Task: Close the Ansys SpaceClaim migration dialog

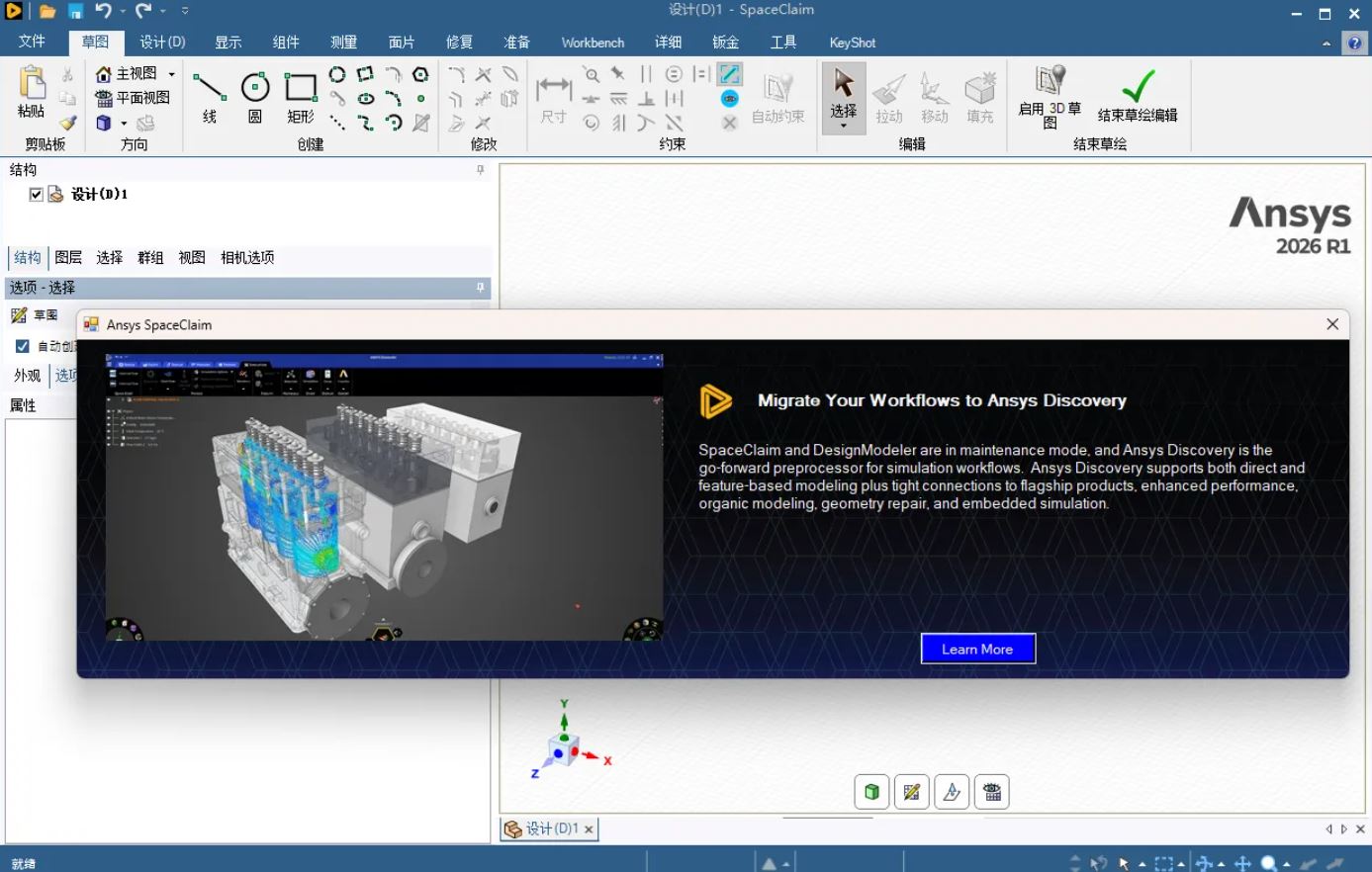Action: click(x=1331, y=324)
